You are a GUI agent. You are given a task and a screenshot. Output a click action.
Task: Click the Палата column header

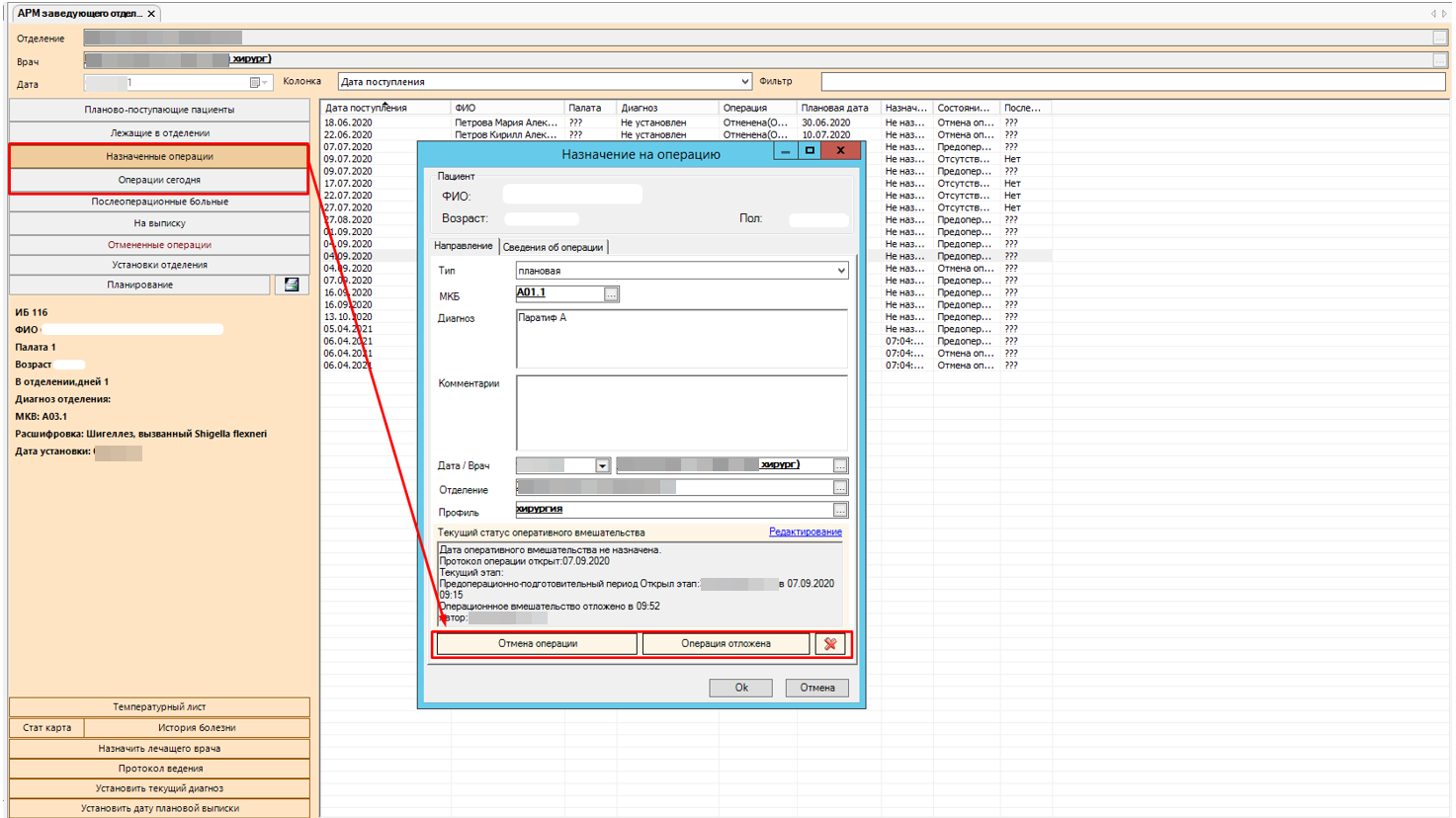pos(590,108)
